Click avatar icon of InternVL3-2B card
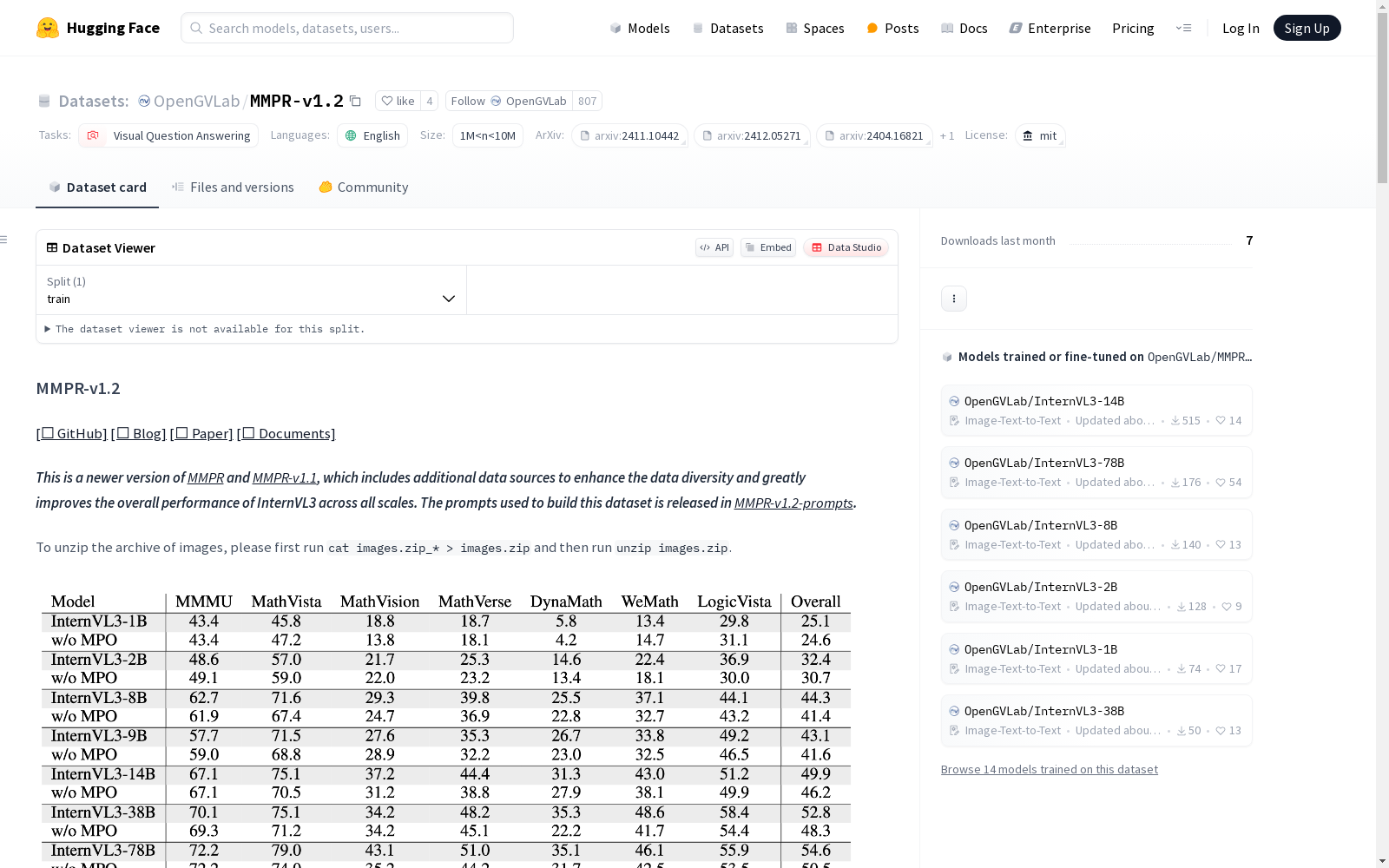1389x868 pixels. point(954,587)
